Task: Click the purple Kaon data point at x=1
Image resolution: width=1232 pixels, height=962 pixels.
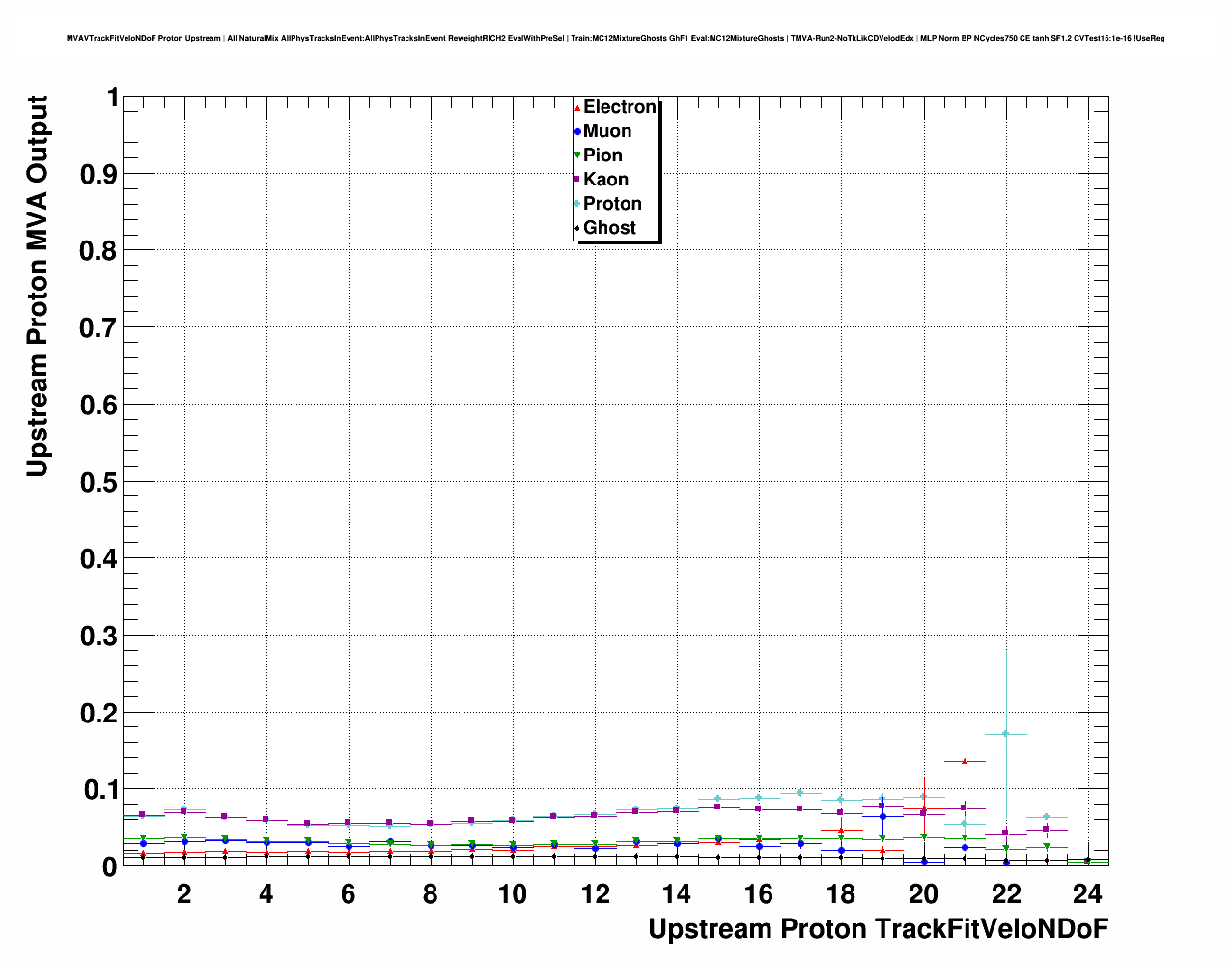Action: (142, 815)
